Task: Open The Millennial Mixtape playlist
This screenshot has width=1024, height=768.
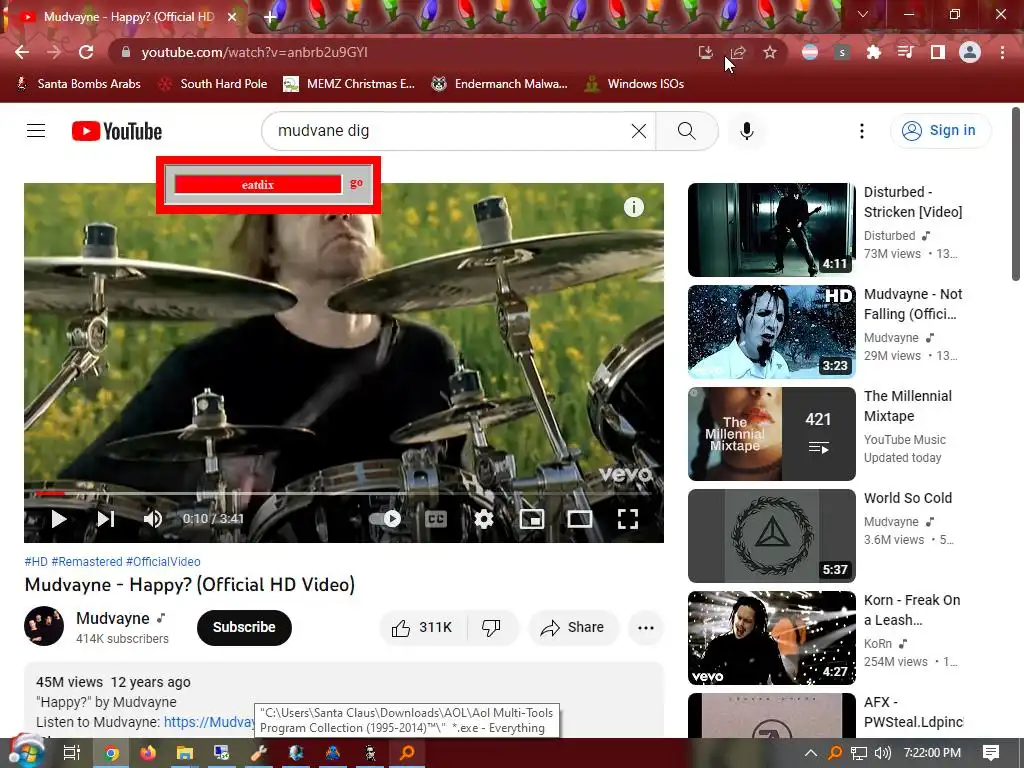Action: pos(771,434)
